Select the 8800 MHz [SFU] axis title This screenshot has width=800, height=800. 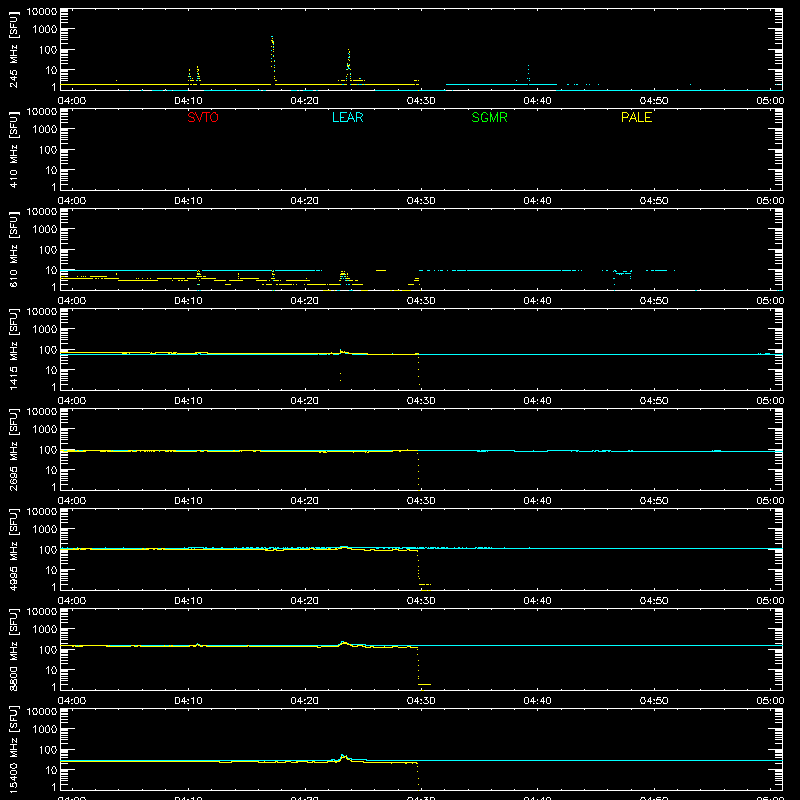[x=13, y=649]
